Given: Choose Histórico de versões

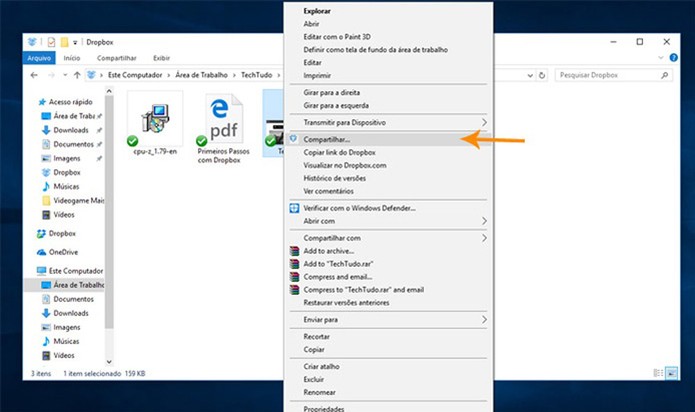Looking at the screenshot, I should pyautogui.click(x=335, y=178).
